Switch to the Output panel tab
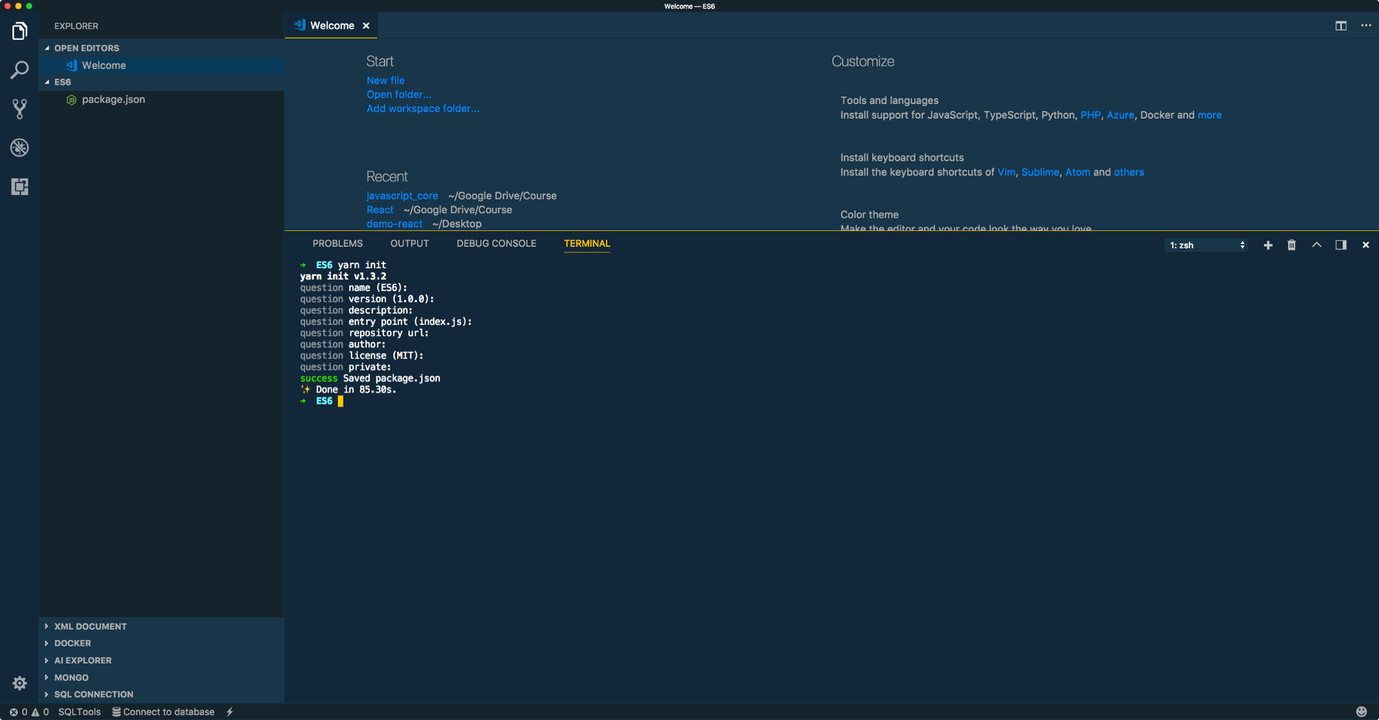This screenshot has width=1379, height=720. (x=410, y=244)
